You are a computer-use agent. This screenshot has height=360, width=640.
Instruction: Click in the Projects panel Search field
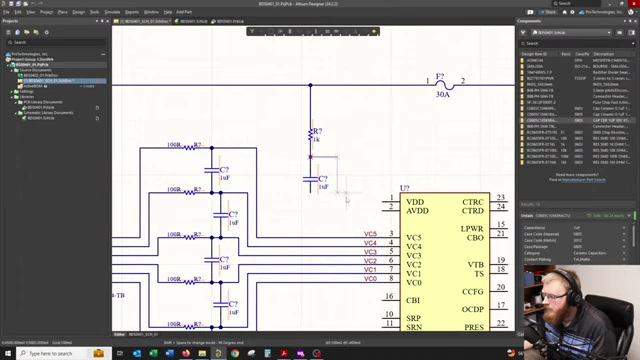point(56,42)
